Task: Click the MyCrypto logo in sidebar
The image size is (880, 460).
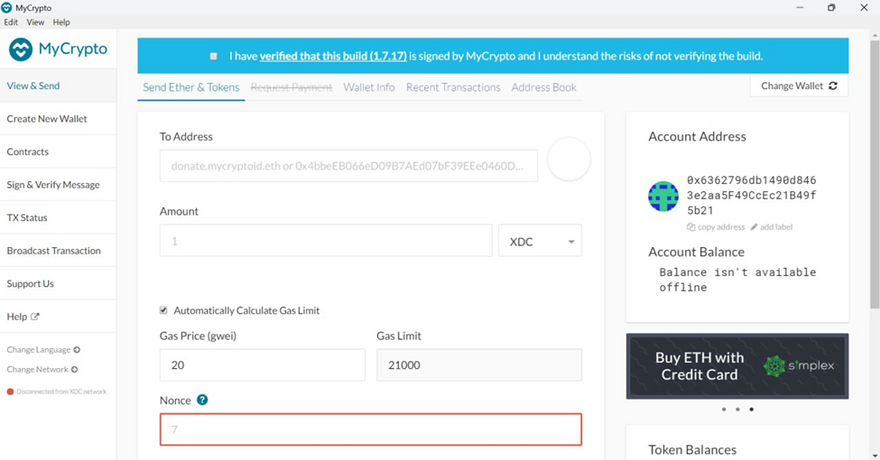Action: (57, 49)
